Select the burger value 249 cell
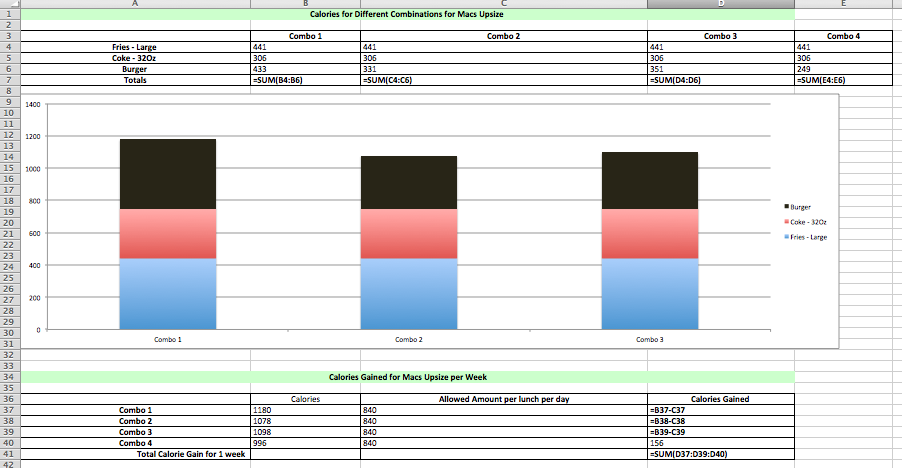Image resolution: width=902 pixels, height=468 pixels. [843, 69]
